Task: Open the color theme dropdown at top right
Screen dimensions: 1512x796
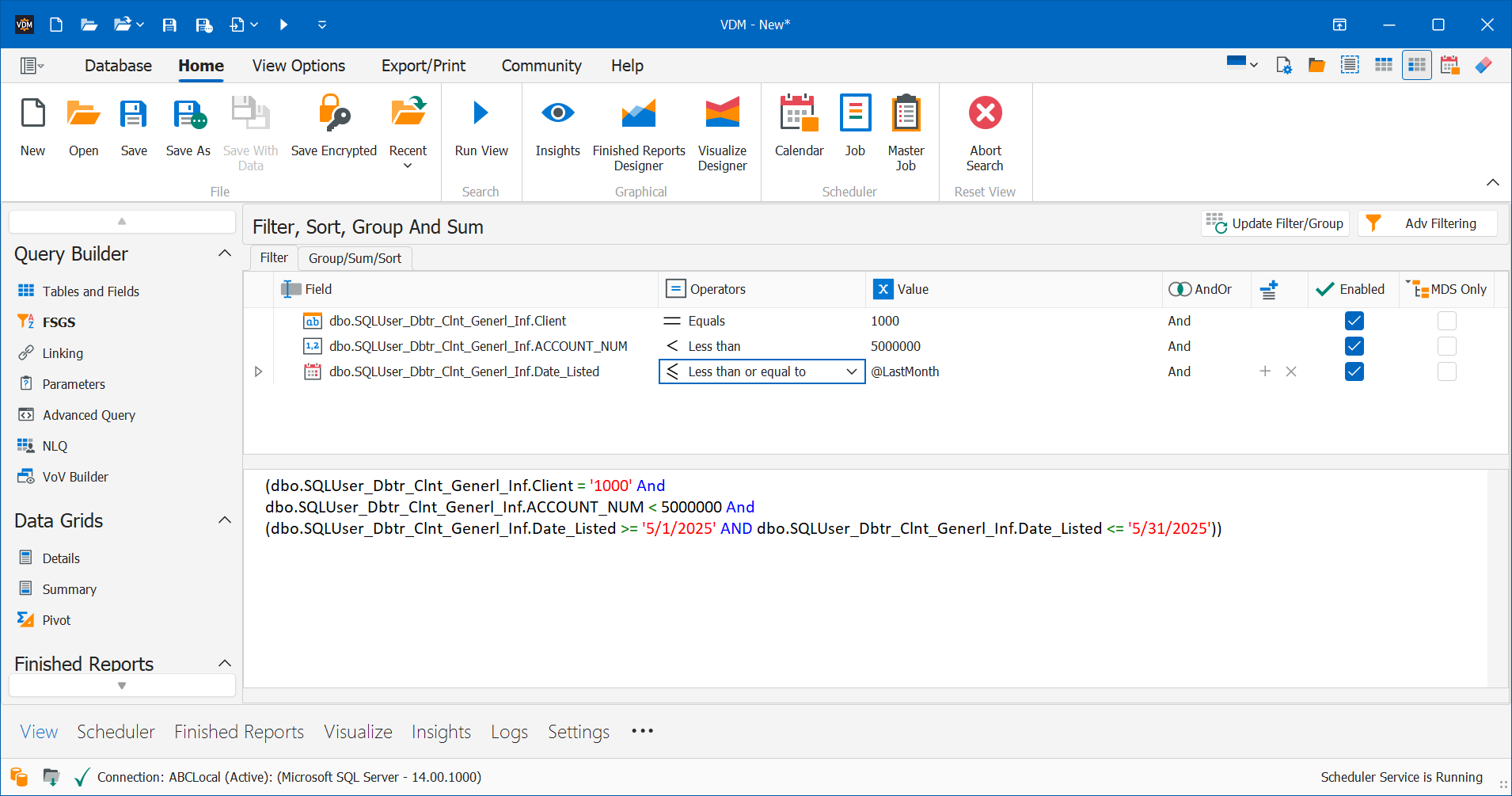Action: point(1242,64)
